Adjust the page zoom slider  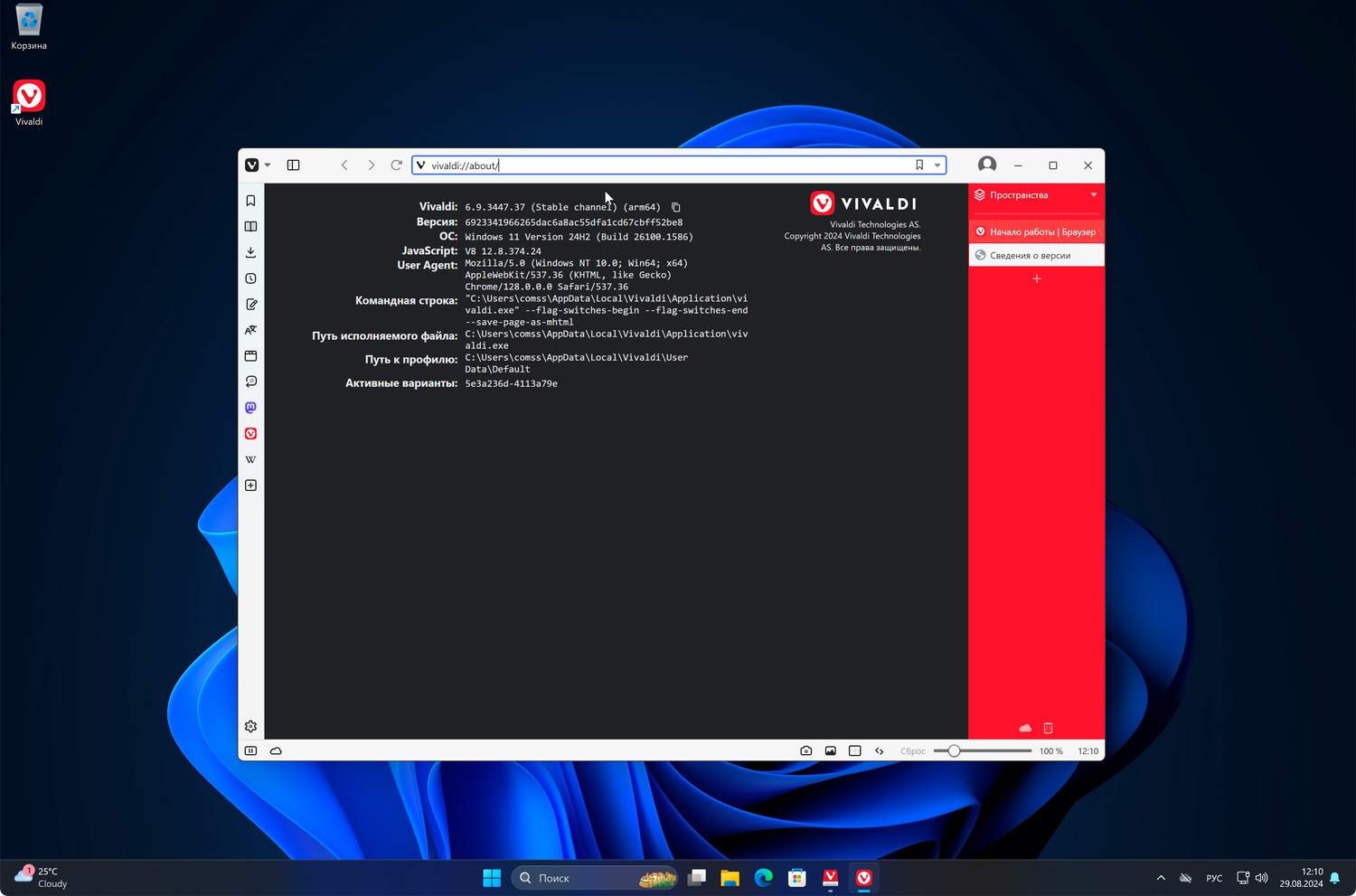click(983, 750)
